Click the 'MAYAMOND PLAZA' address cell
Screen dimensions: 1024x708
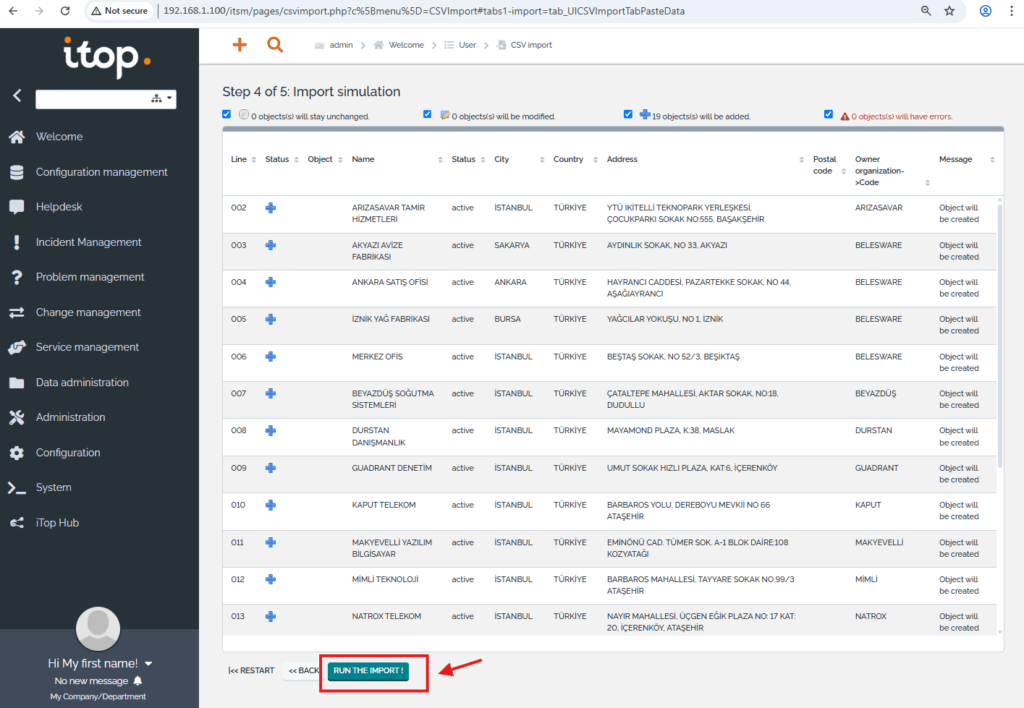point(671,430)
